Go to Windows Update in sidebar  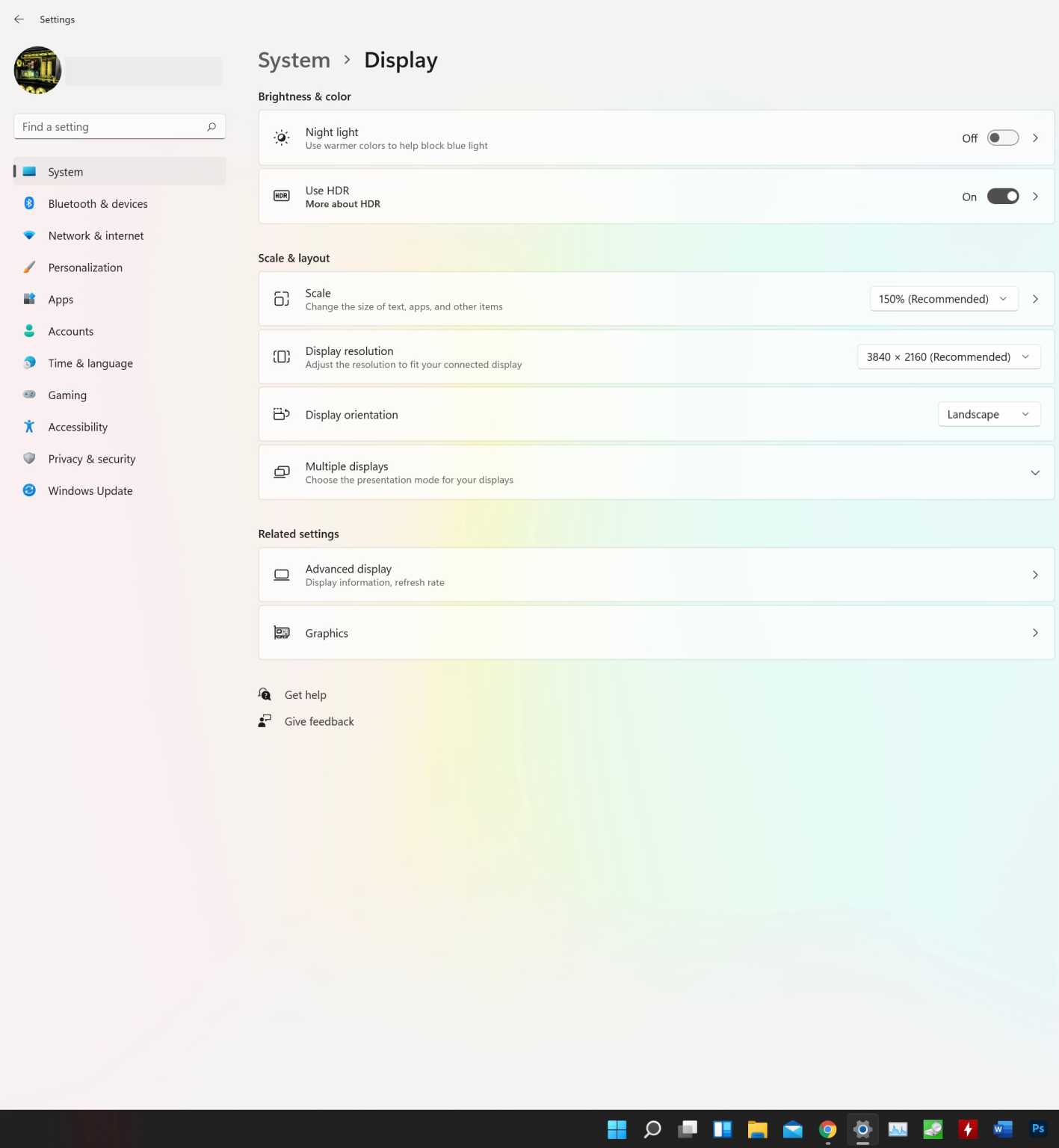[x=90, y=491]
